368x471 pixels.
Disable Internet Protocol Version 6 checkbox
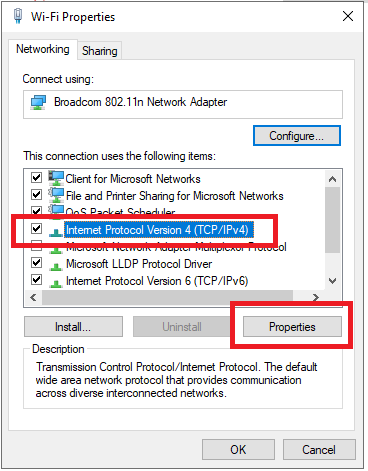pos(36,279)
